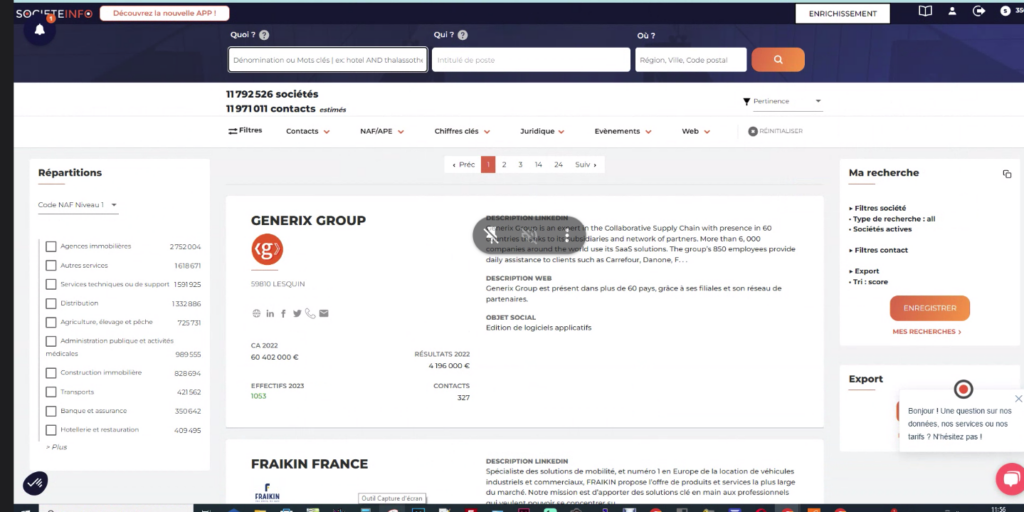Click Generix Group's Twitter icon

[297, 314]
